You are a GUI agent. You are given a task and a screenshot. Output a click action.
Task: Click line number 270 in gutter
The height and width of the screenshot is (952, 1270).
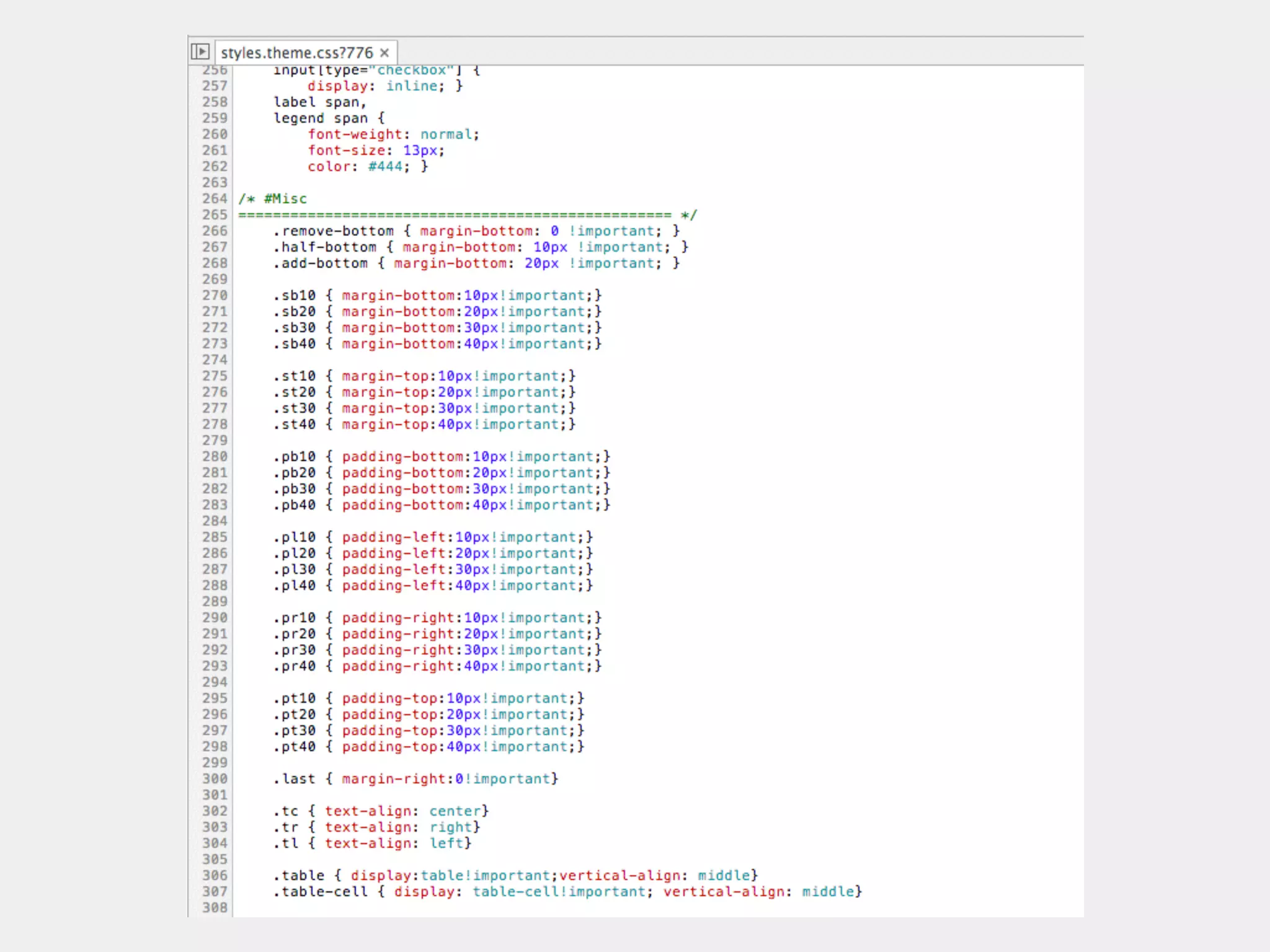[215, 296]
